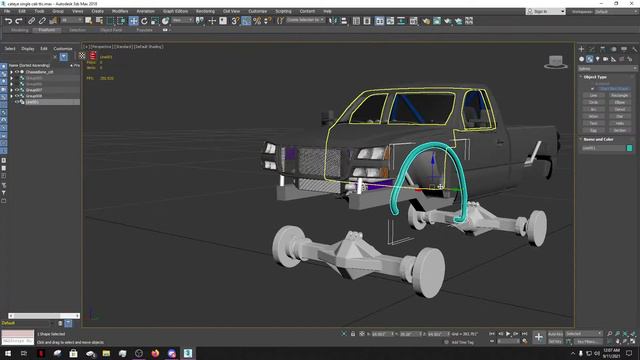Open the selection filter All dropdown
Viewport: 640px width, 360px height.
71,20
